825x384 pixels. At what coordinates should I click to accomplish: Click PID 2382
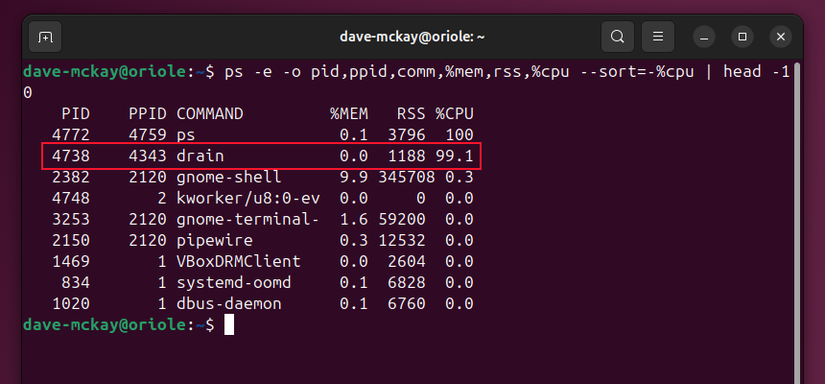coord(71,177)
